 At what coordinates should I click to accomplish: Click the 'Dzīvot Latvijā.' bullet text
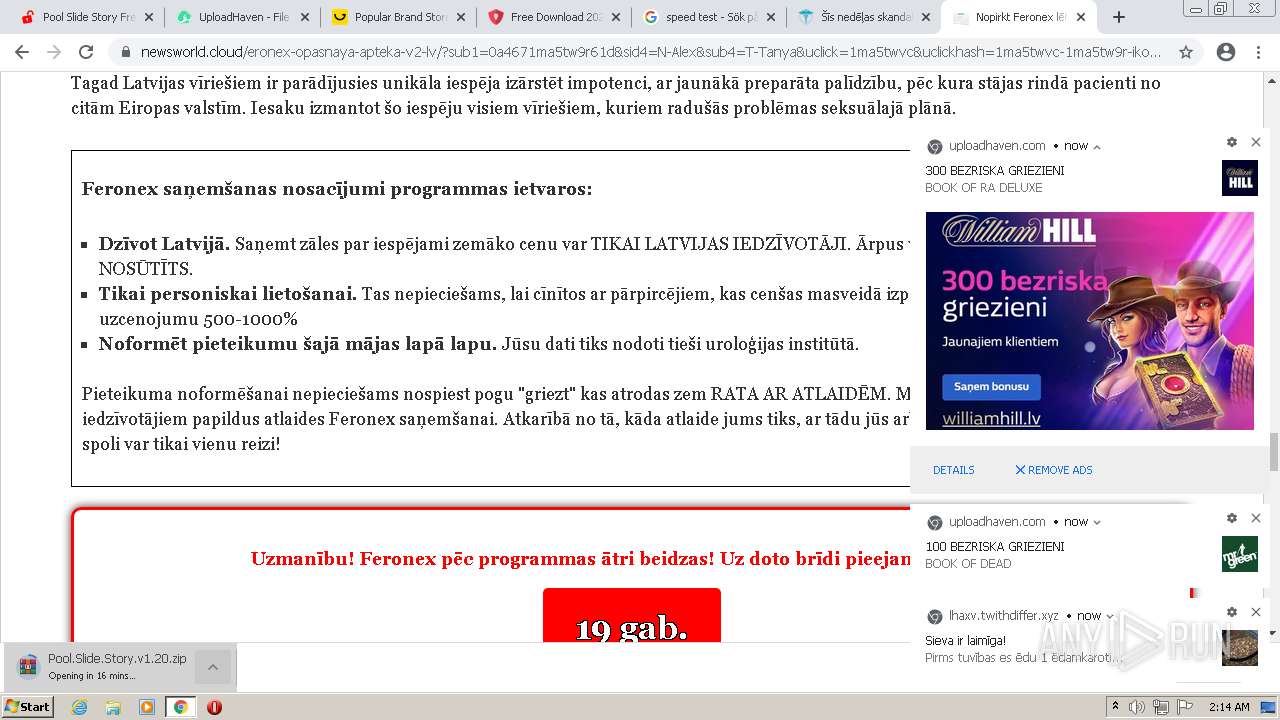[x=164, y=244]
